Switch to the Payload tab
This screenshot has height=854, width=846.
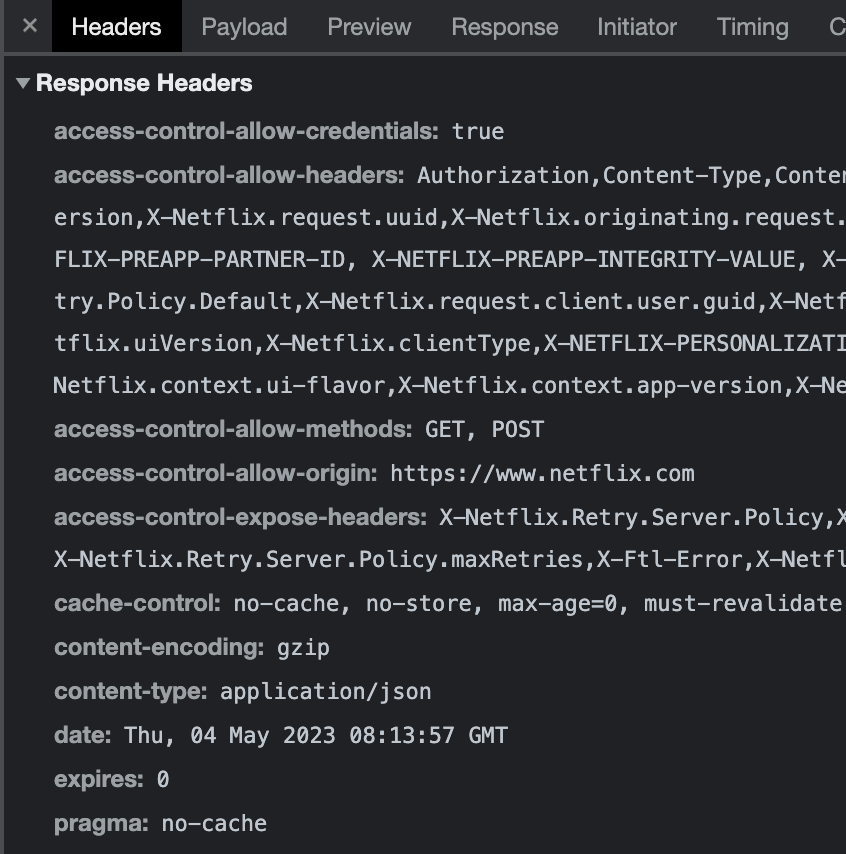pos(243,27)
